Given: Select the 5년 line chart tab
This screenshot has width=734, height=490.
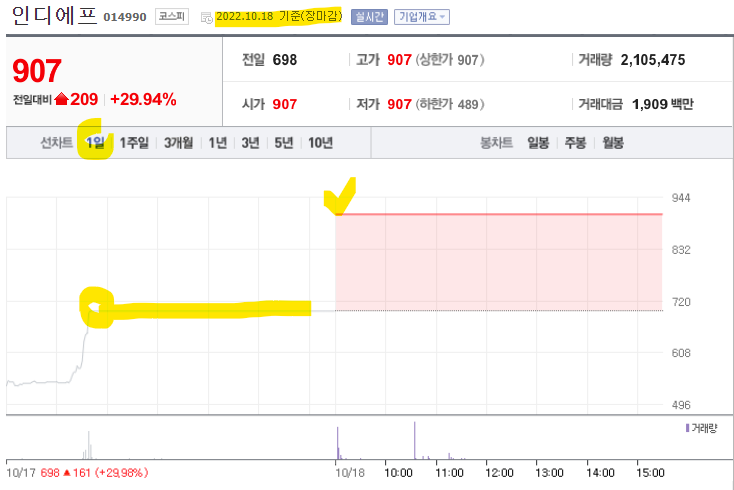Looking at the screenshot, I should click(x=284, y=143).
